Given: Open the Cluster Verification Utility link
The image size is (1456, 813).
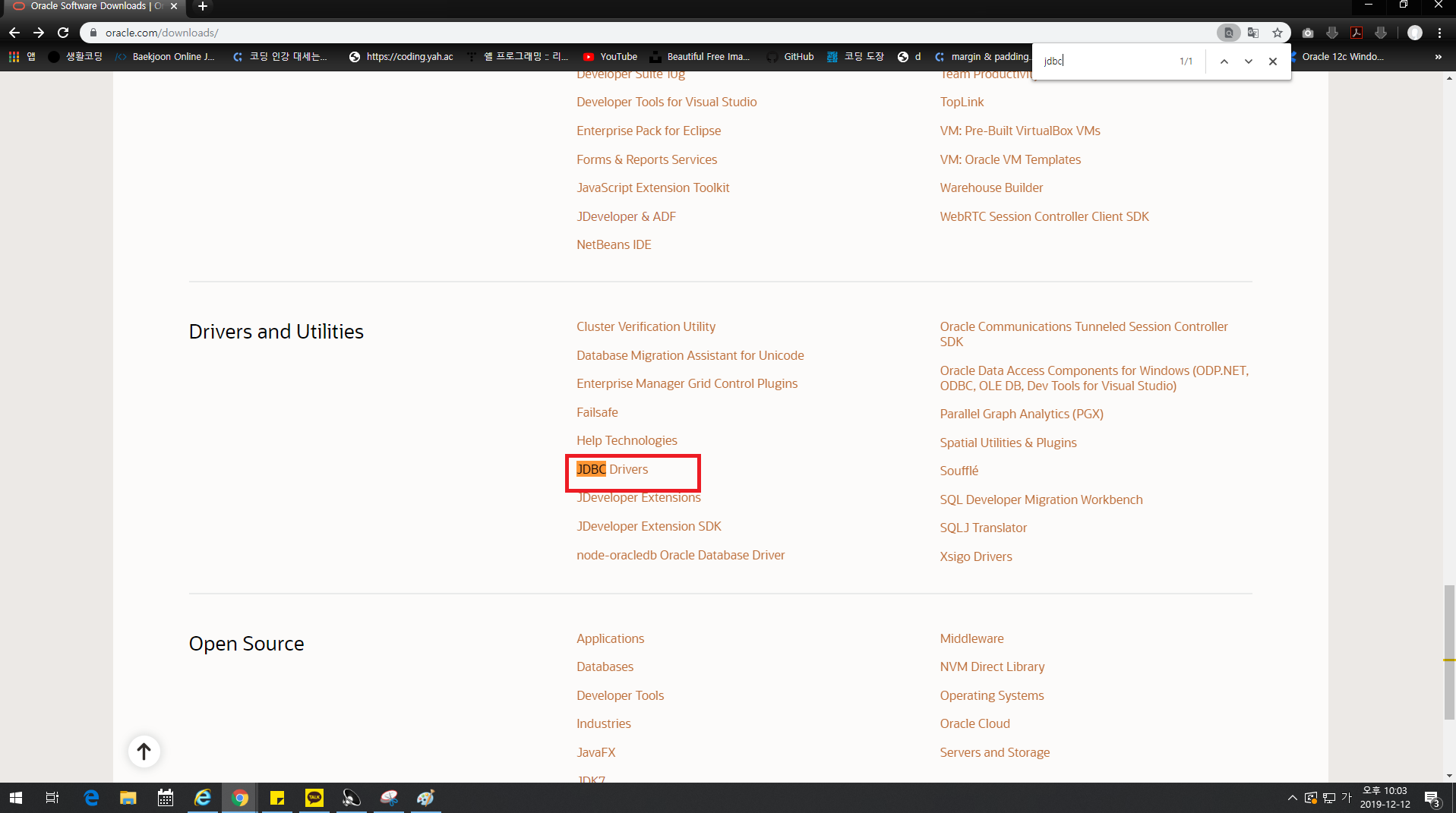Looking at the screenshot, I should 646,326.
